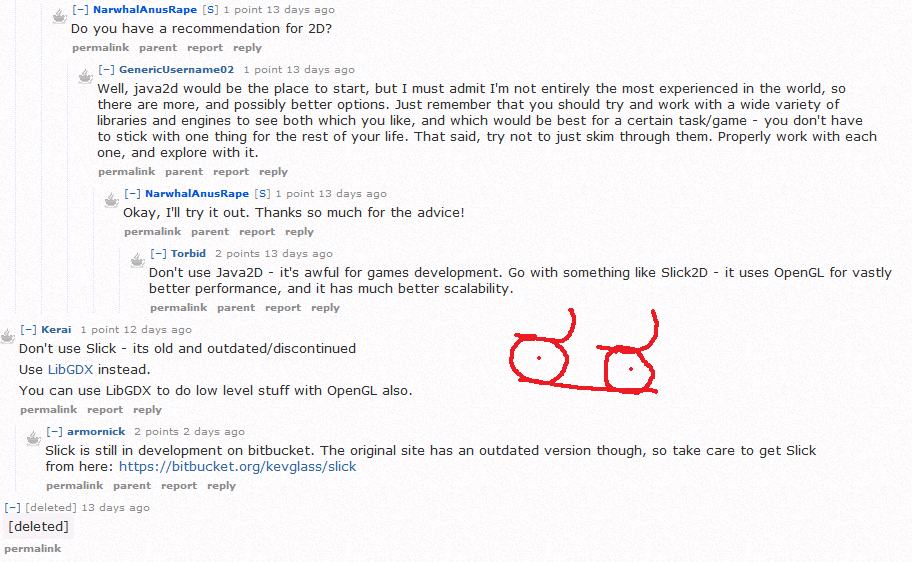
Task: Open the bitbucket.org/kevglass/slick link
Action: click(237, 467)
